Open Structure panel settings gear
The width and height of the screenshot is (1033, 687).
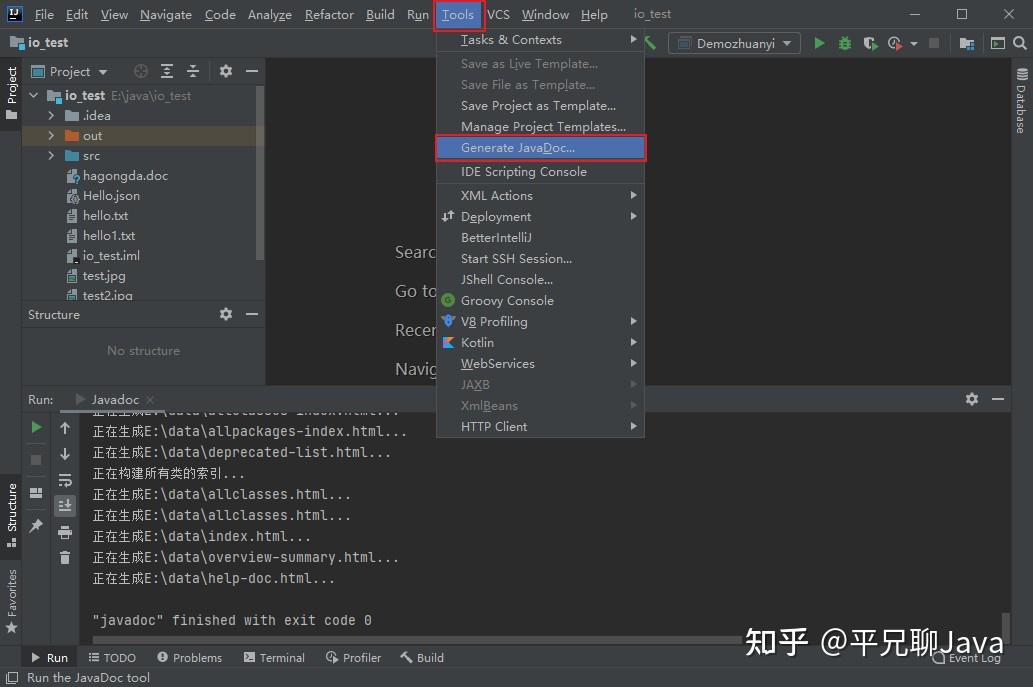tap(226, 314)
